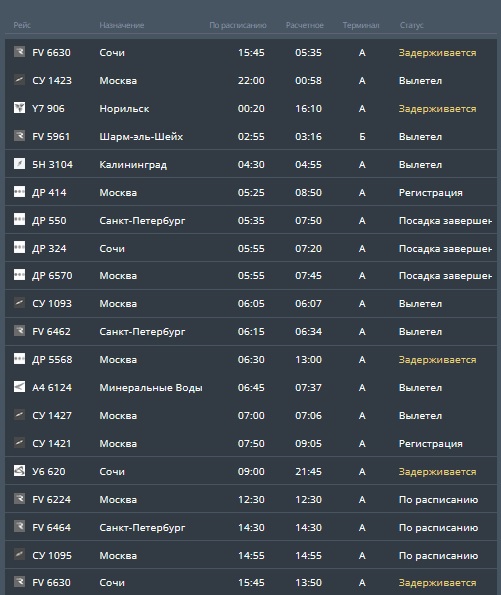Click Регистрация status of СУ 1421
The image size is (501, 595).
(431, 444)
